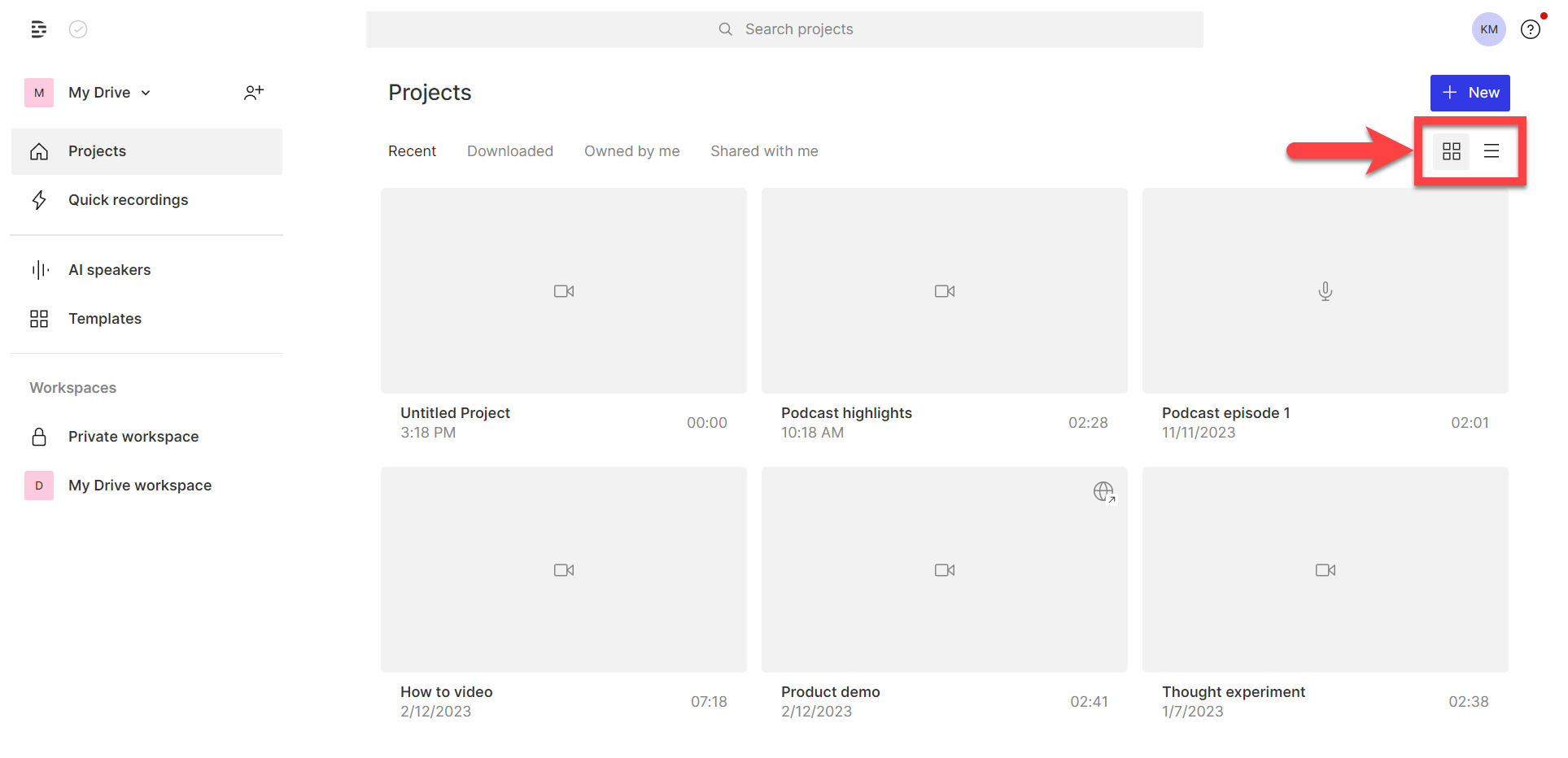The image size is (1568, 758).
Task: Open the Thought experiment thumbnail
Action: [1326, 570]
